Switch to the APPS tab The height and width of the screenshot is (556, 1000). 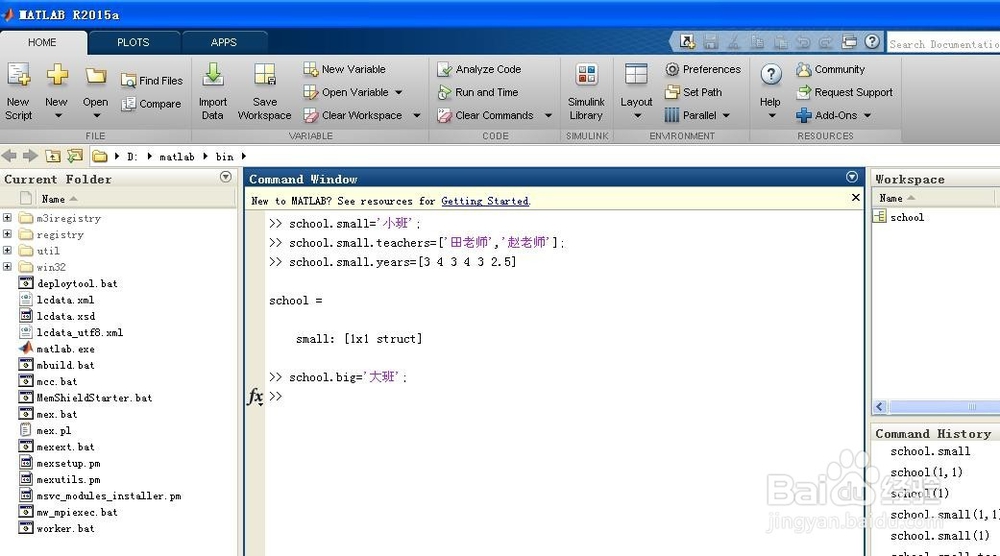[224, 42]
